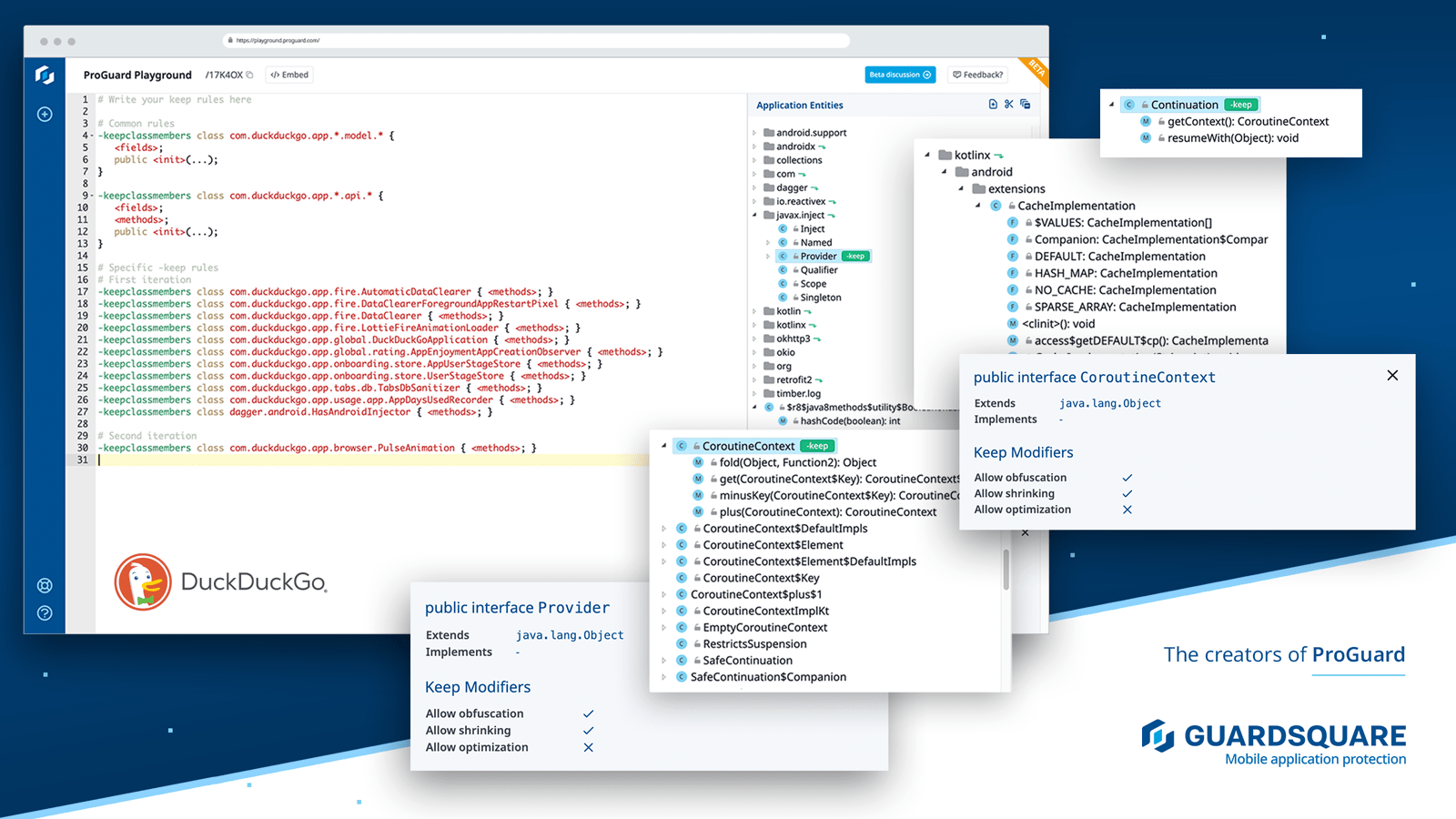Collapse the extensions folder in the overlay tree
Screen dimensions: 1456x819
(961, 189)
